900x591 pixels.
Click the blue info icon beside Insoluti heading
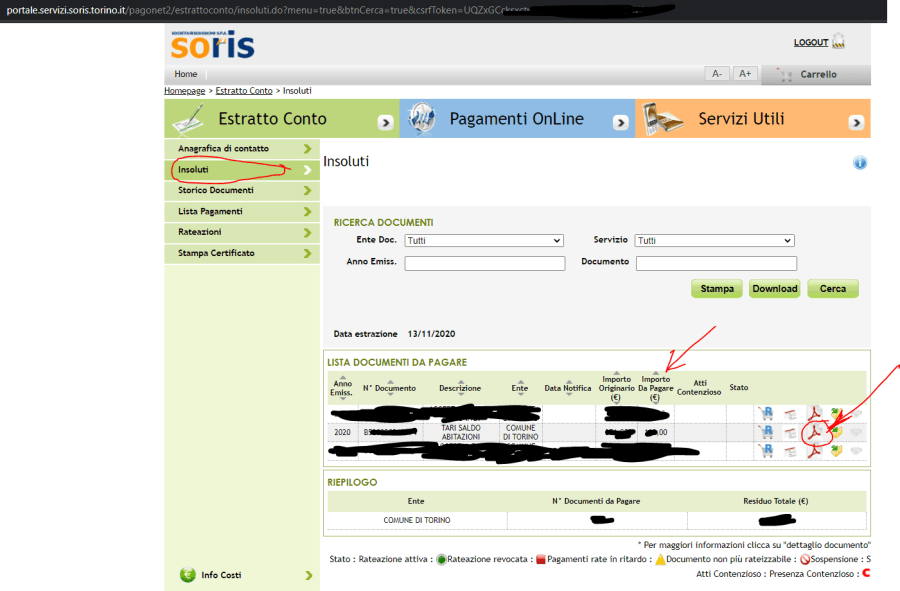pos(859,162)
